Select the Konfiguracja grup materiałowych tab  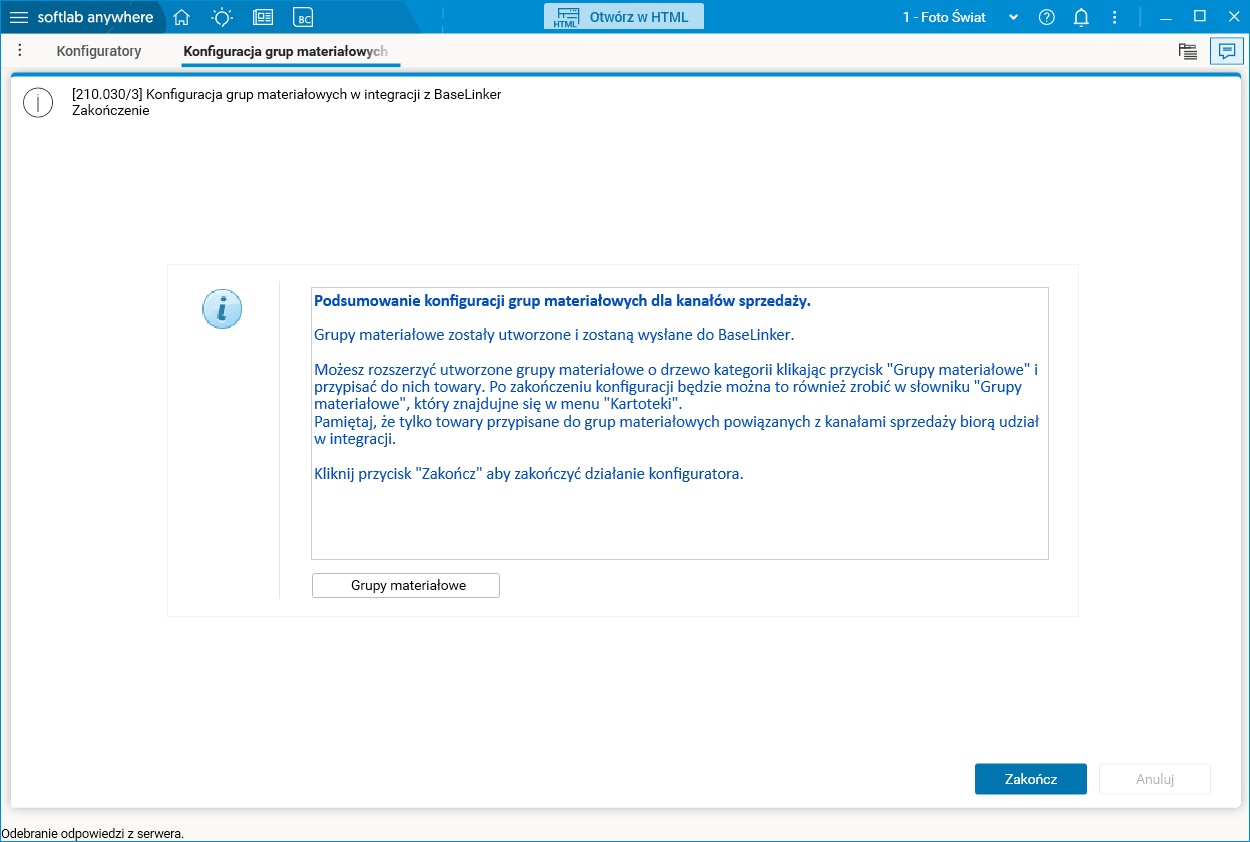coord(289,50)
